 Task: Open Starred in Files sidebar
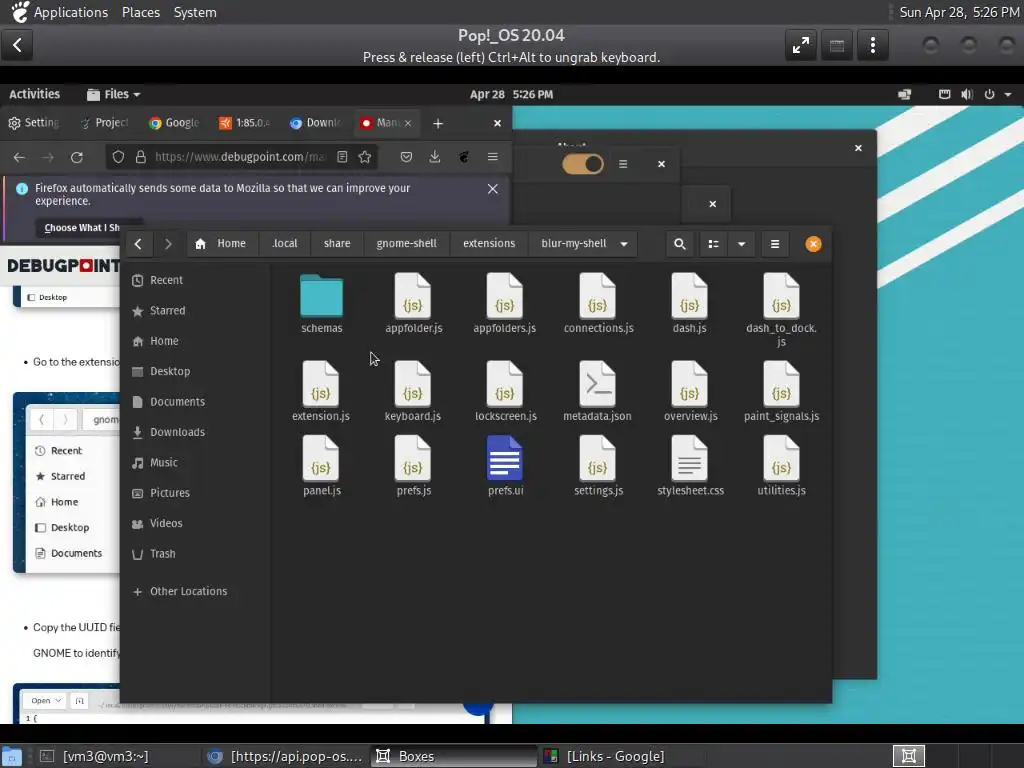pos(195,311)
